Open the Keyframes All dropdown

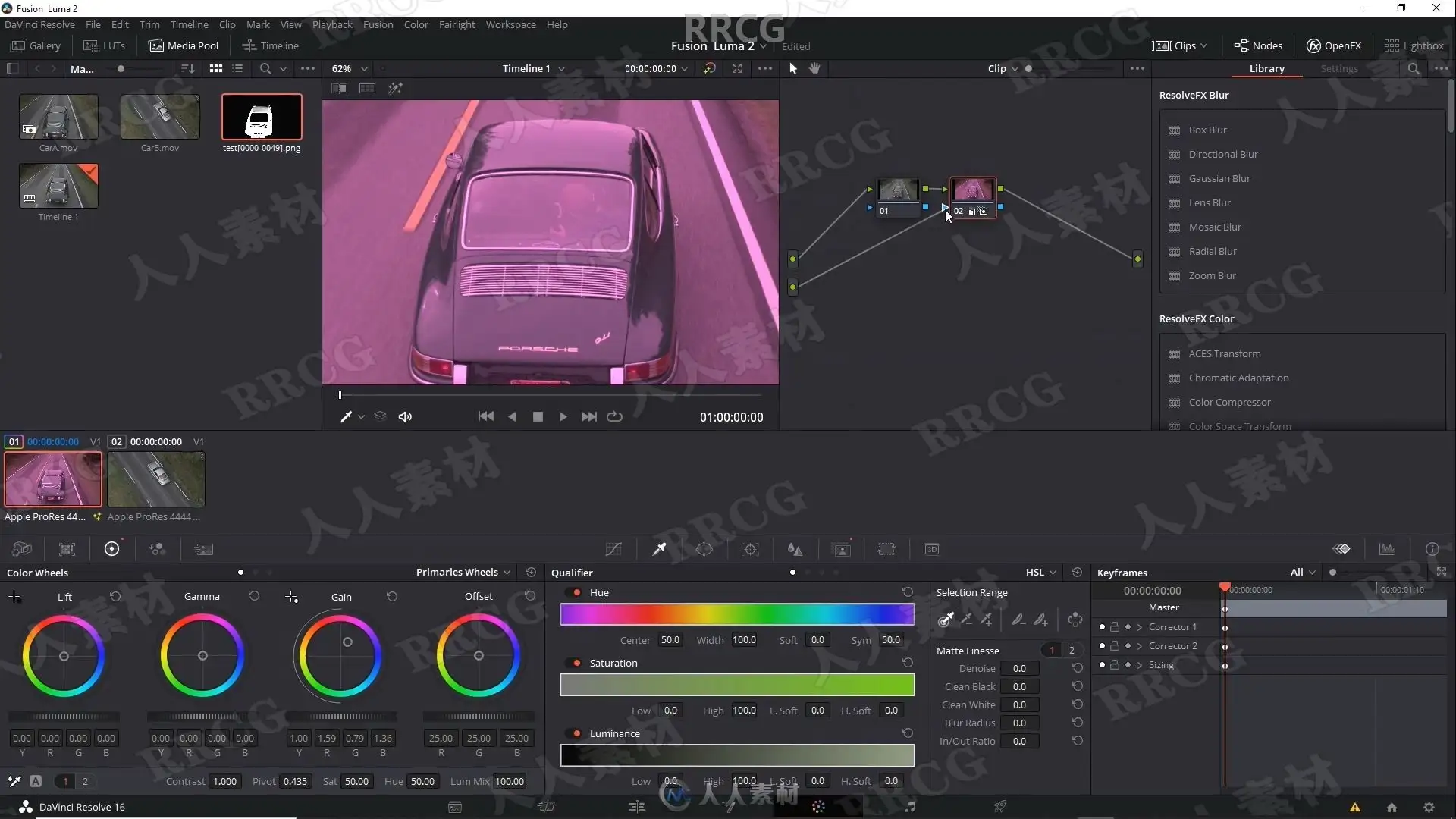[x=1303, y=573]
